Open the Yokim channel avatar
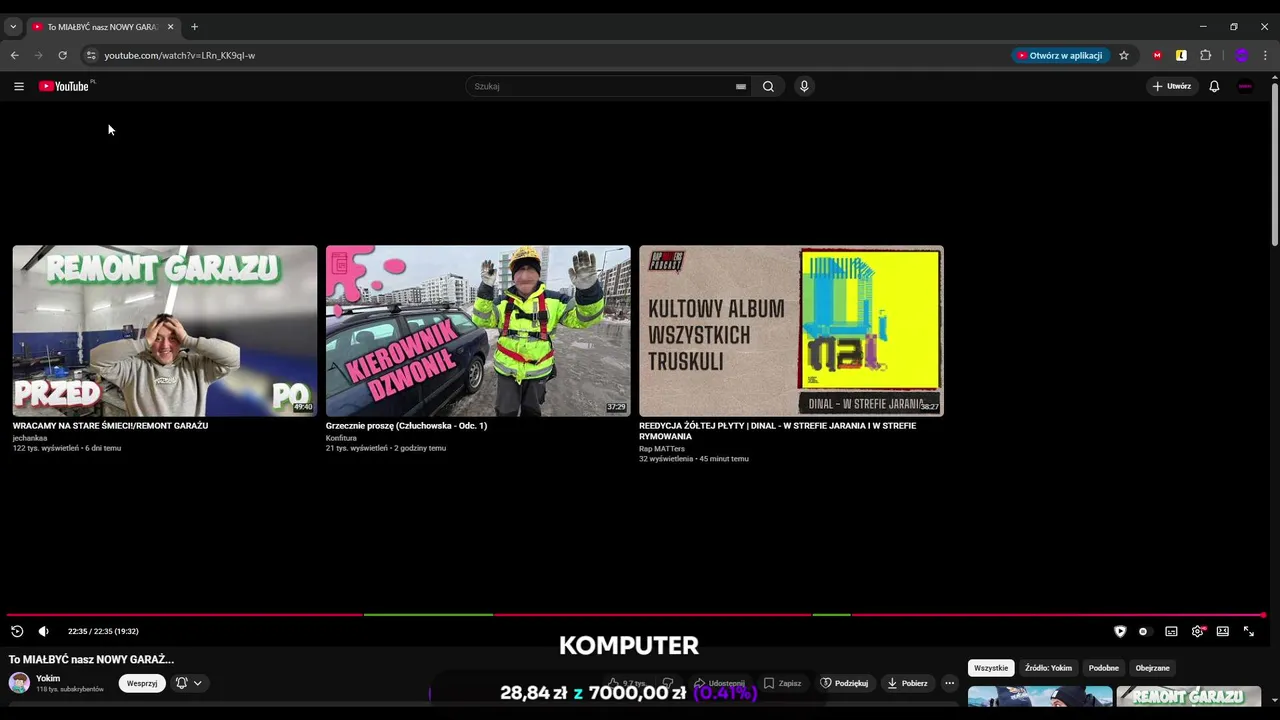The width and height of the screenshot is (1280, 720). coord(19,683)
